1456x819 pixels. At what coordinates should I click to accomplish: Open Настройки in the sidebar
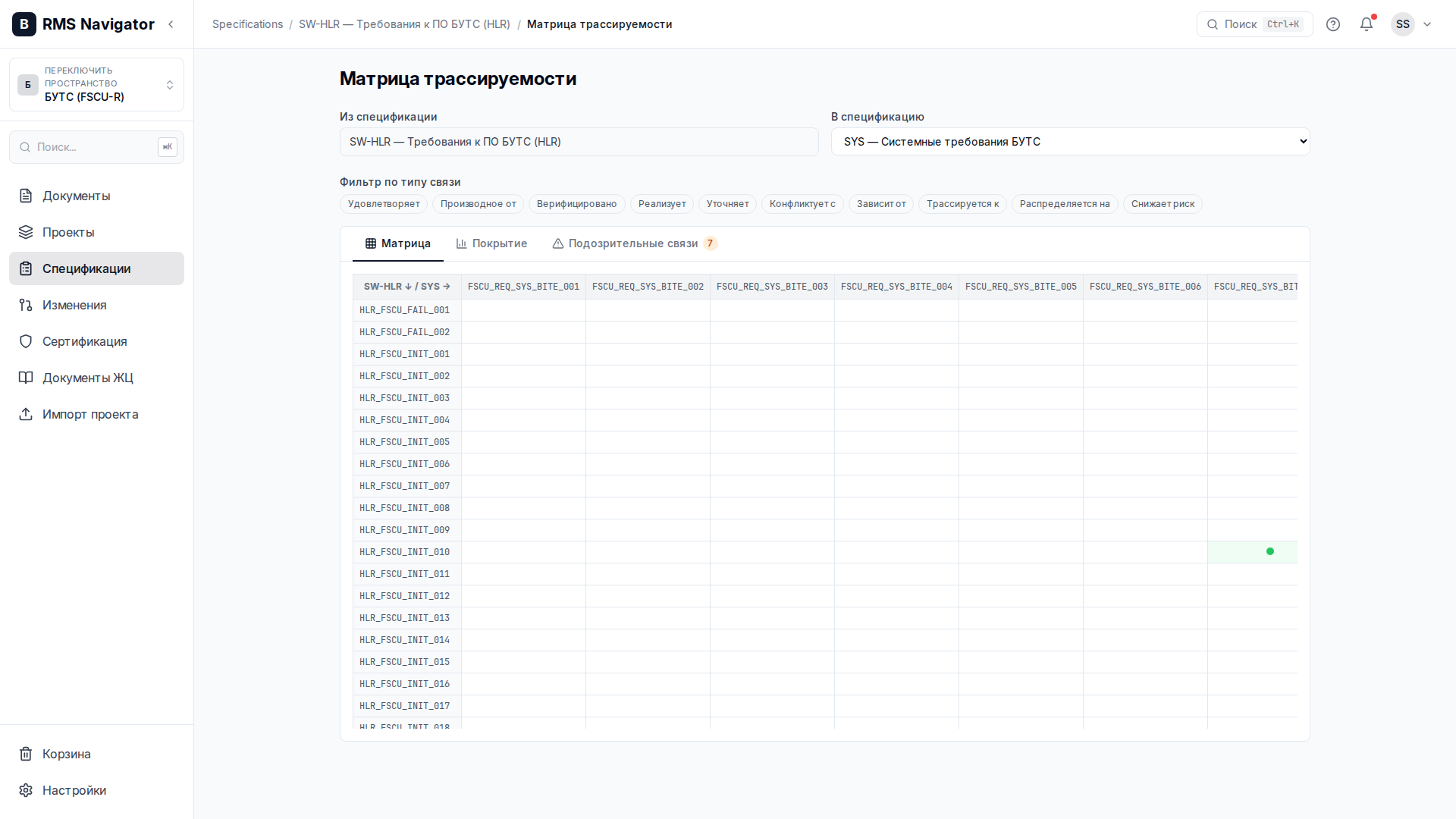[96, 790]
